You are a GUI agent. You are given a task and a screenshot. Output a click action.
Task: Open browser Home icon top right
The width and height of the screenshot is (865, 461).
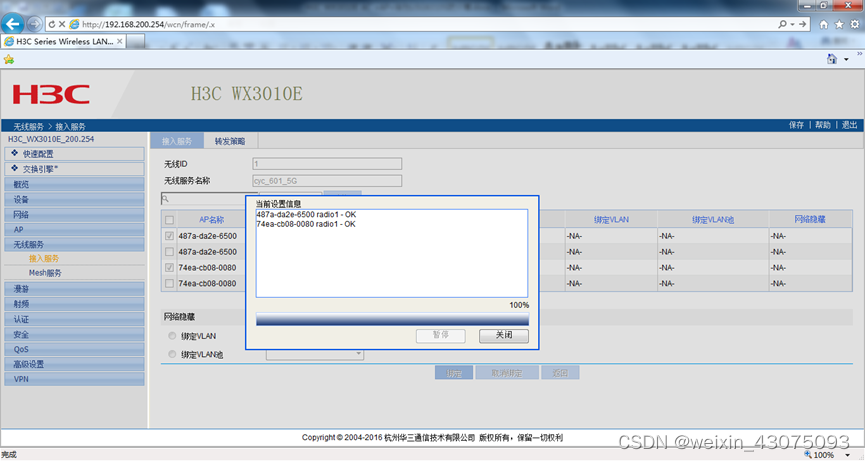pyautogui.click(x=824, y=24)
